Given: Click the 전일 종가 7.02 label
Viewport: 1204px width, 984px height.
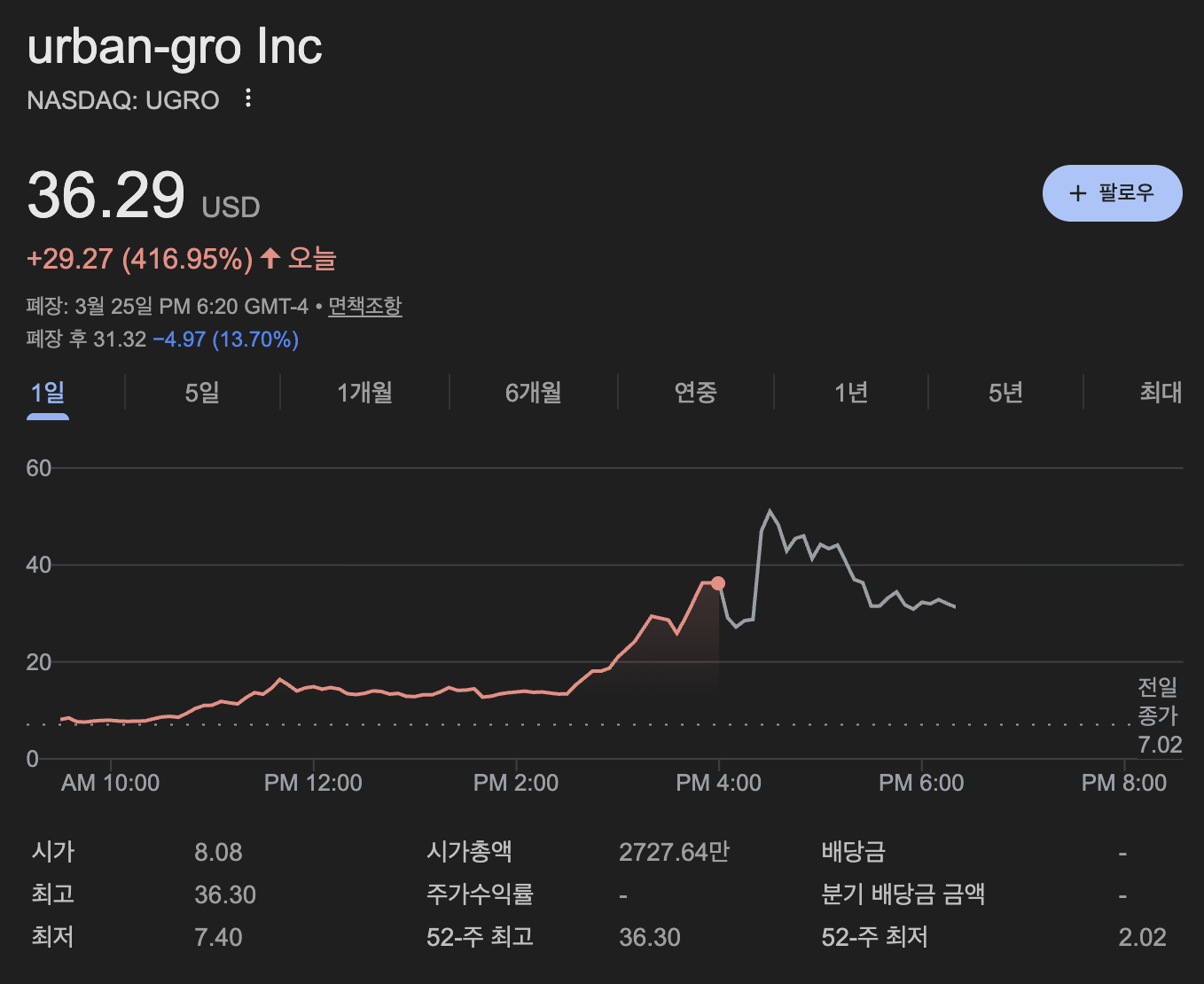Looking at the screenshot, I should pos(1160,715).
